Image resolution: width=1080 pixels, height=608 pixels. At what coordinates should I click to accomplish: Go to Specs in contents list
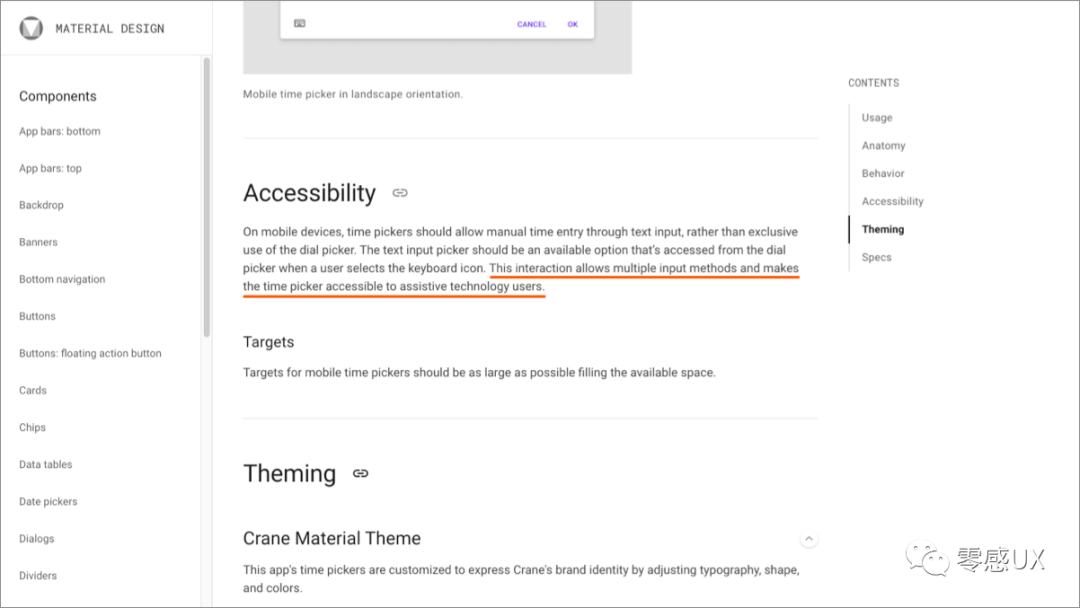tap(876, 257)
